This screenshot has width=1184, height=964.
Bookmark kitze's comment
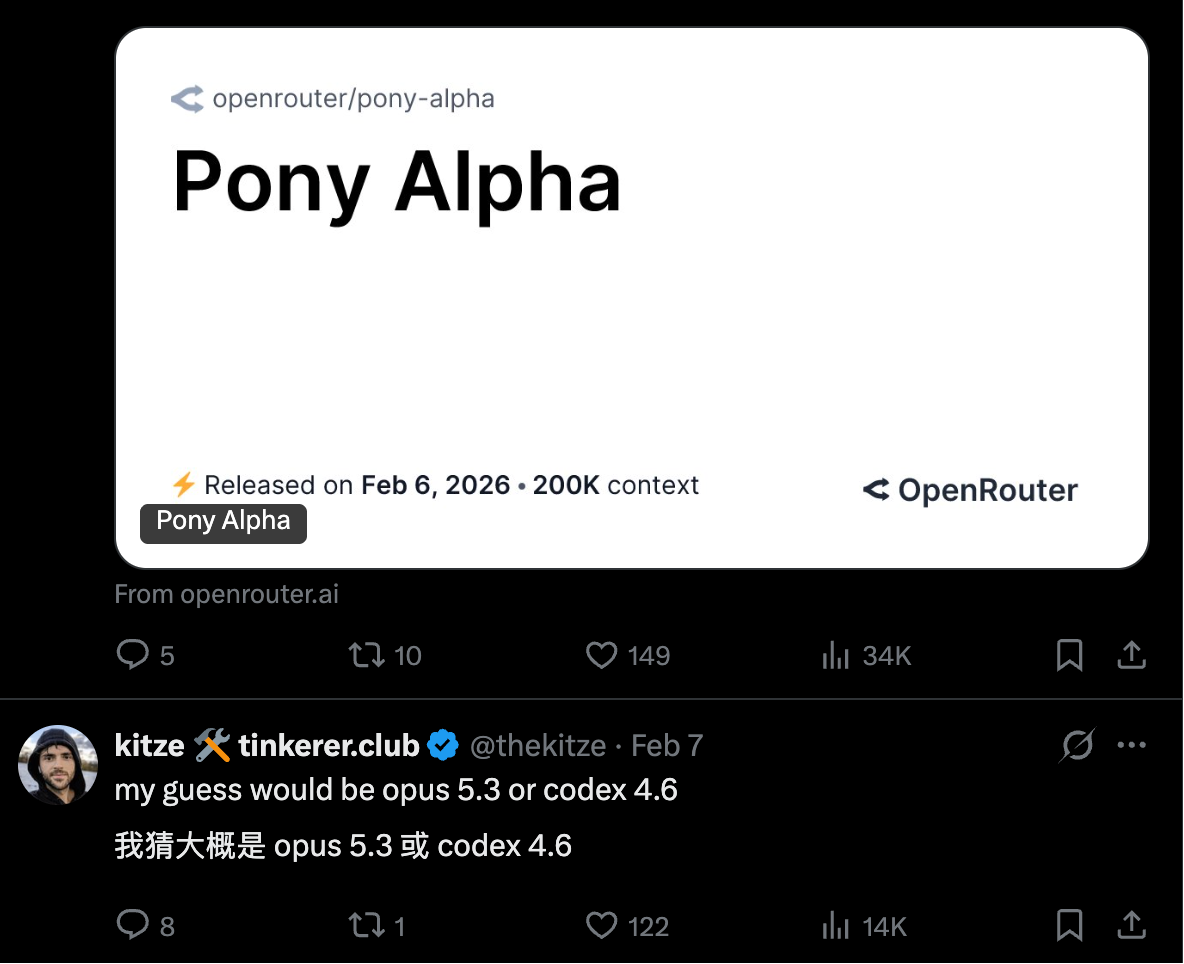[x=1069, y=925]
